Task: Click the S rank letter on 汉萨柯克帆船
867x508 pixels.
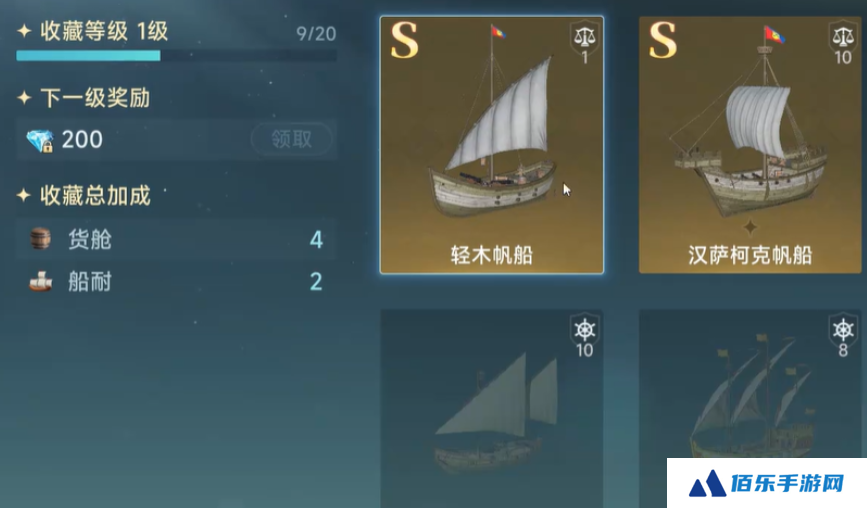Action: pyautogui.click(x=662, y=40)
